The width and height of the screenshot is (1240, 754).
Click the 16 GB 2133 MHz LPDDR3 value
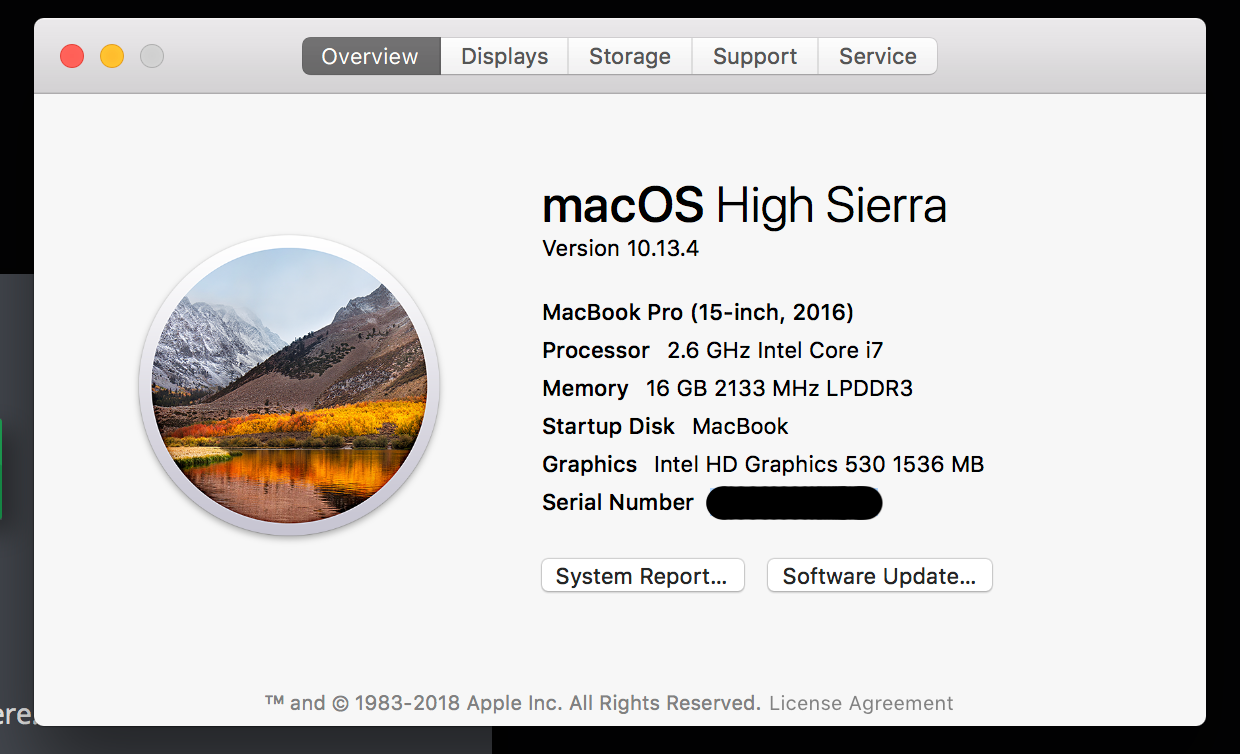[779, 388]
